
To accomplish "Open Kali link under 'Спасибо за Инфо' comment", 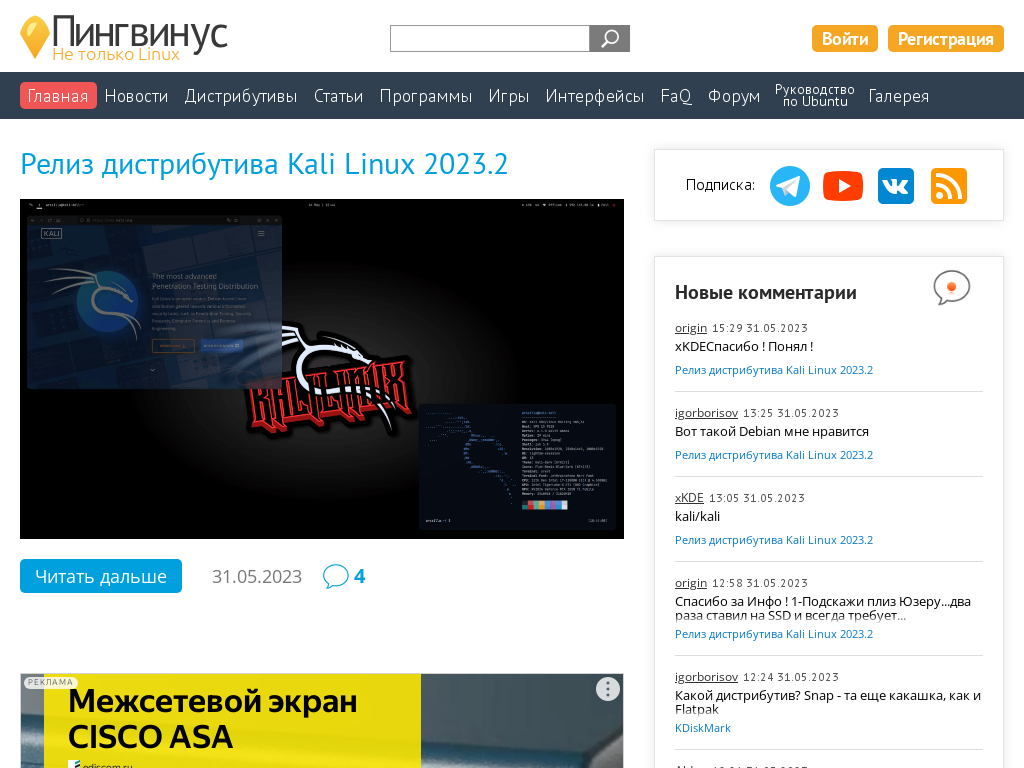I will [774, 633].
